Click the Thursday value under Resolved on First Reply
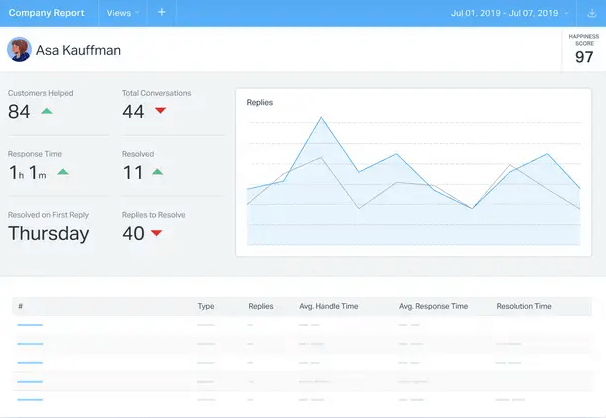 pyautogui.click(x=49, y=234)
